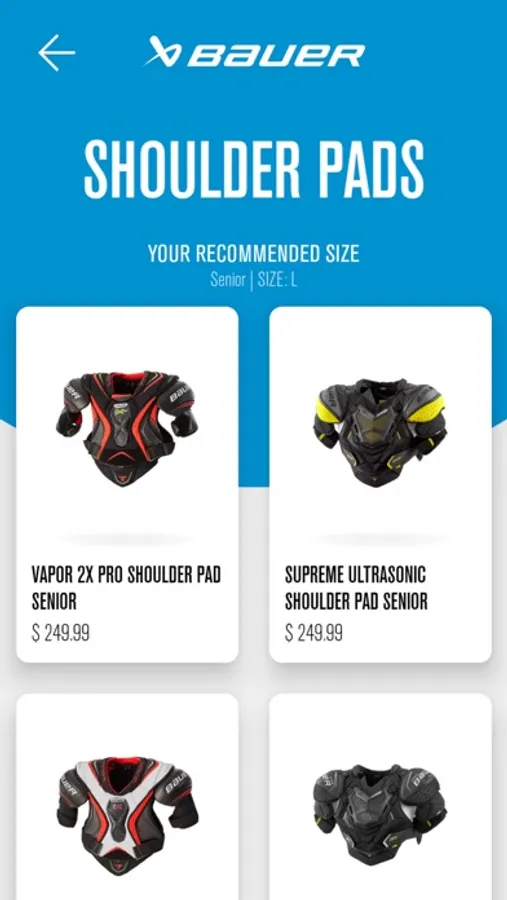Open the Supreme Ultrasonic shoulder pad image
This screenshot has height=900, width=507.
380,432
